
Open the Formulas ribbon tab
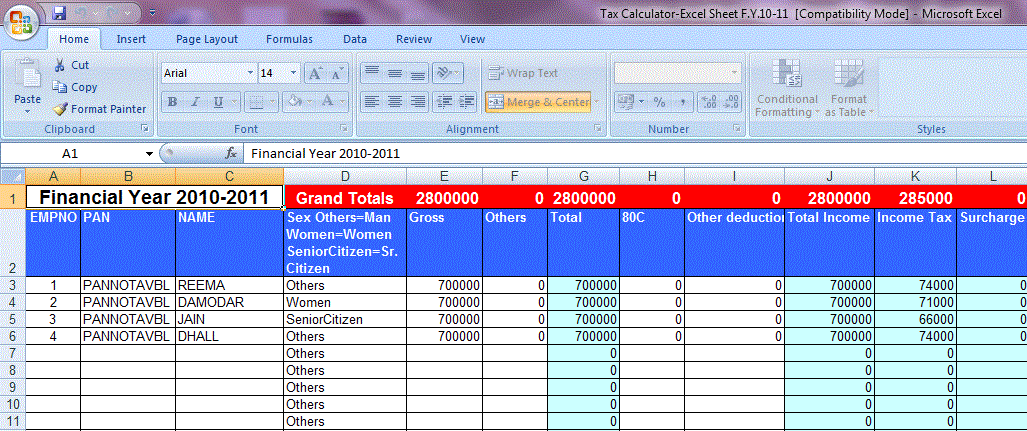click(x=289, y=39)
